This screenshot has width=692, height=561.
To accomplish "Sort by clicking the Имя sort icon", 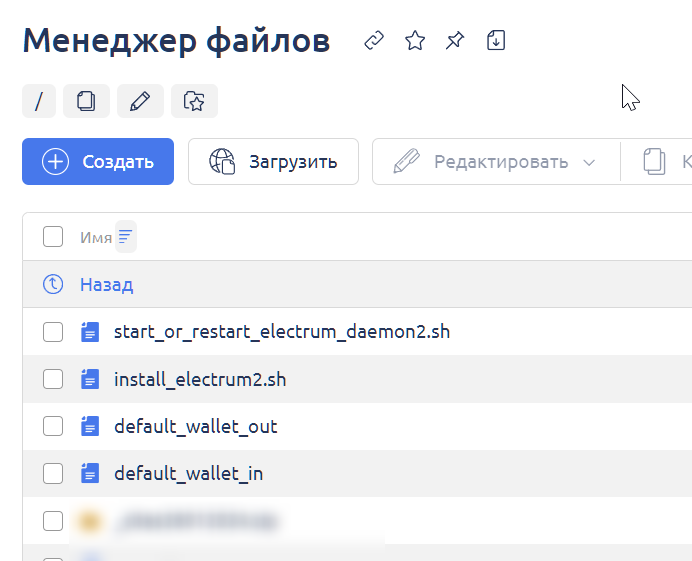I will pos(125,237).
